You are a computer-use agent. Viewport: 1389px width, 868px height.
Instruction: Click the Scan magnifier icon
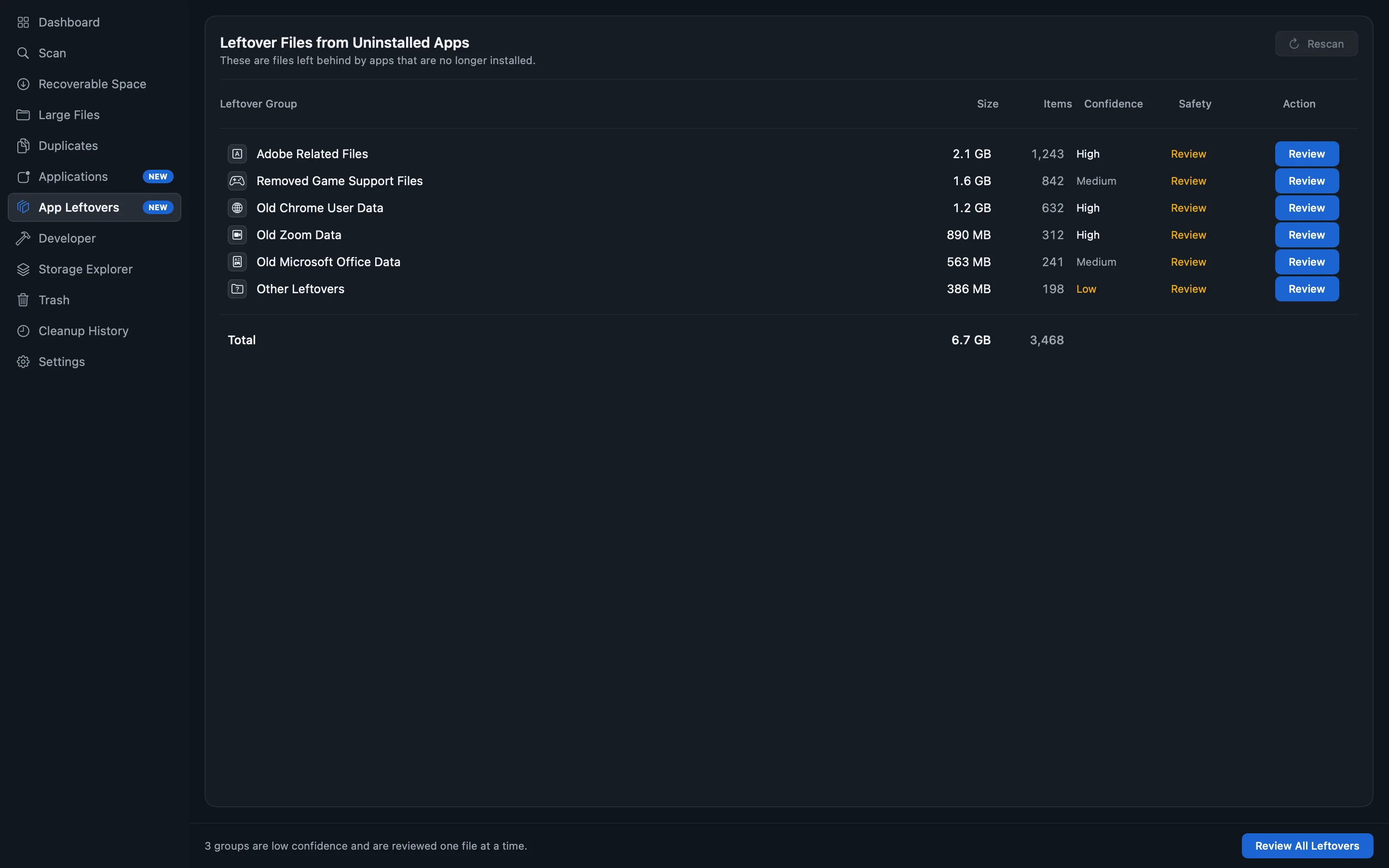(23, 54)
